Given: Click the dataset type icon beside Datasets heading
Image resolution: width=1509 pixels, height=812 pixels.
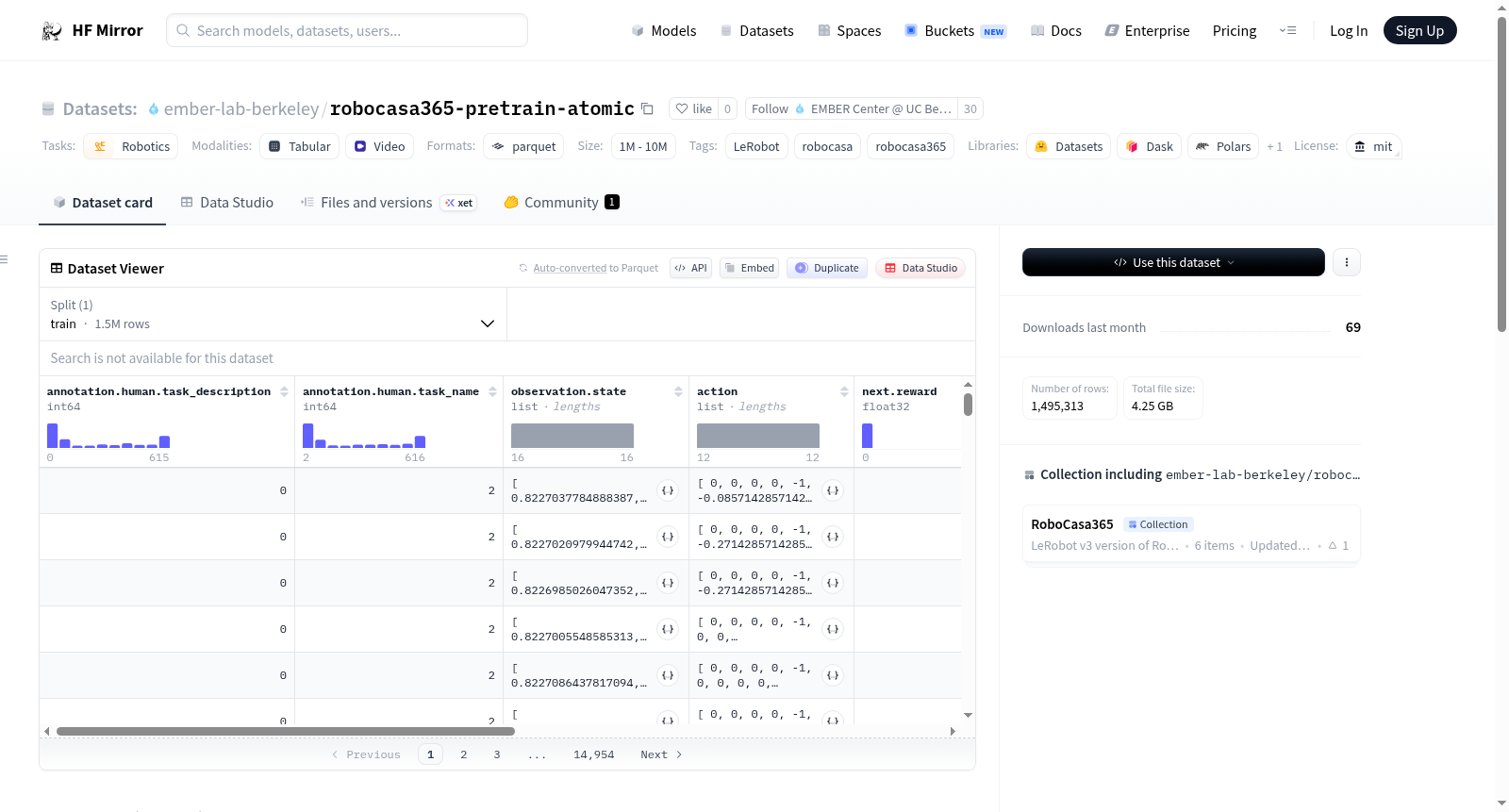Looking at the screenshot, I should [x=48, y=109].
